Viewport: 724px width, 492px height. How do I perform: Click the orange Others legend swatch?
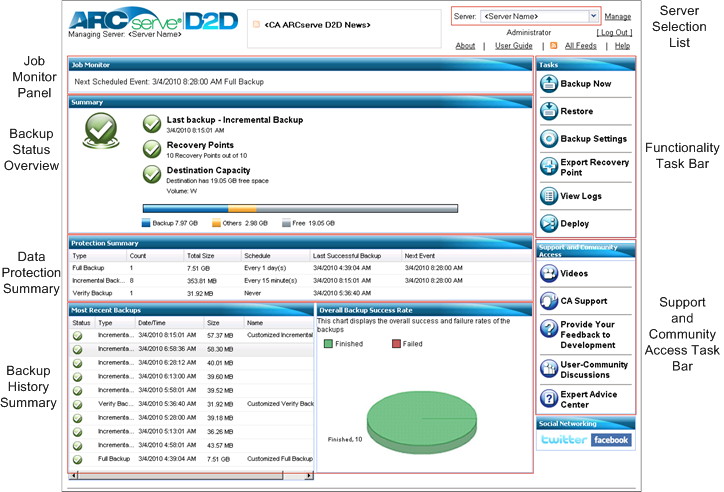click(216, 223)
